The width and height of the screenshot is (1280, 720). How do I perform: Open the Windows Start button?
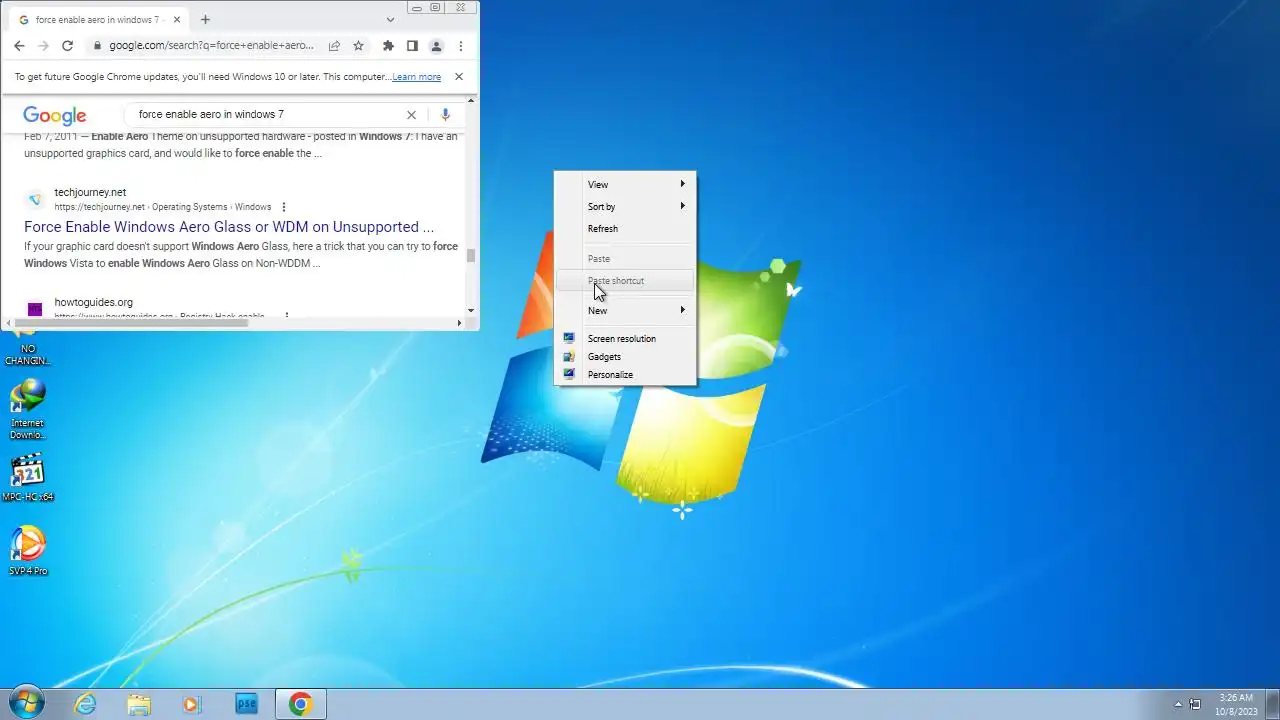(x=25, y=704)
